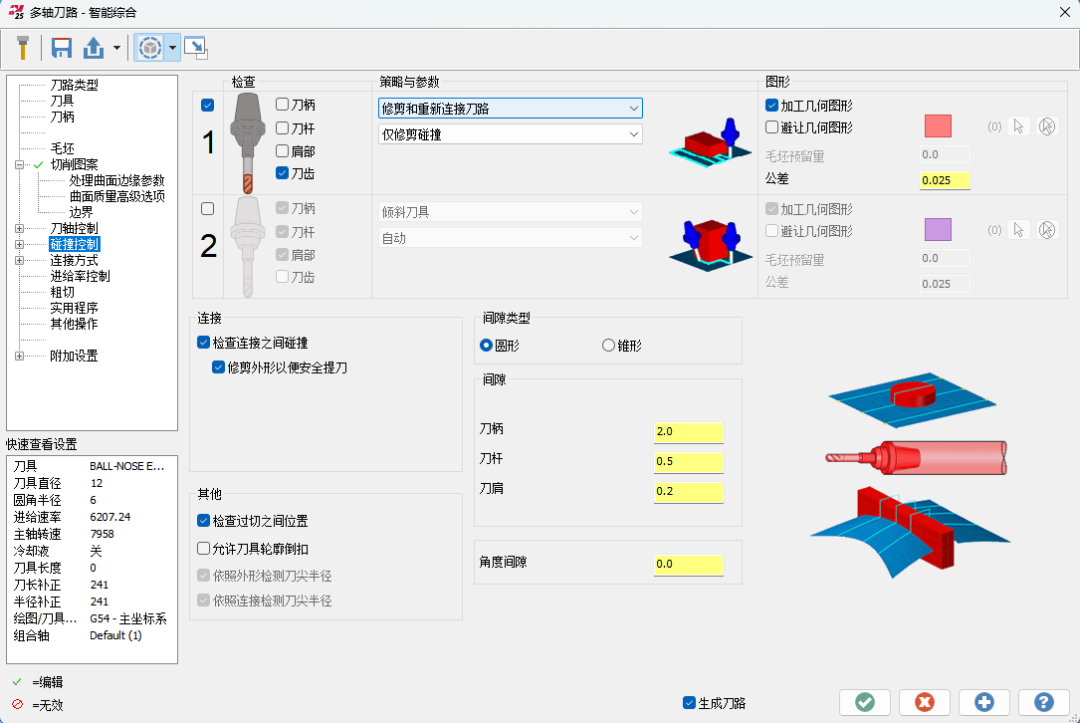The height and width of the screenshot is (723, 1080).
Task: Click the row 1 strategy preview image
Action: [710, 143]
